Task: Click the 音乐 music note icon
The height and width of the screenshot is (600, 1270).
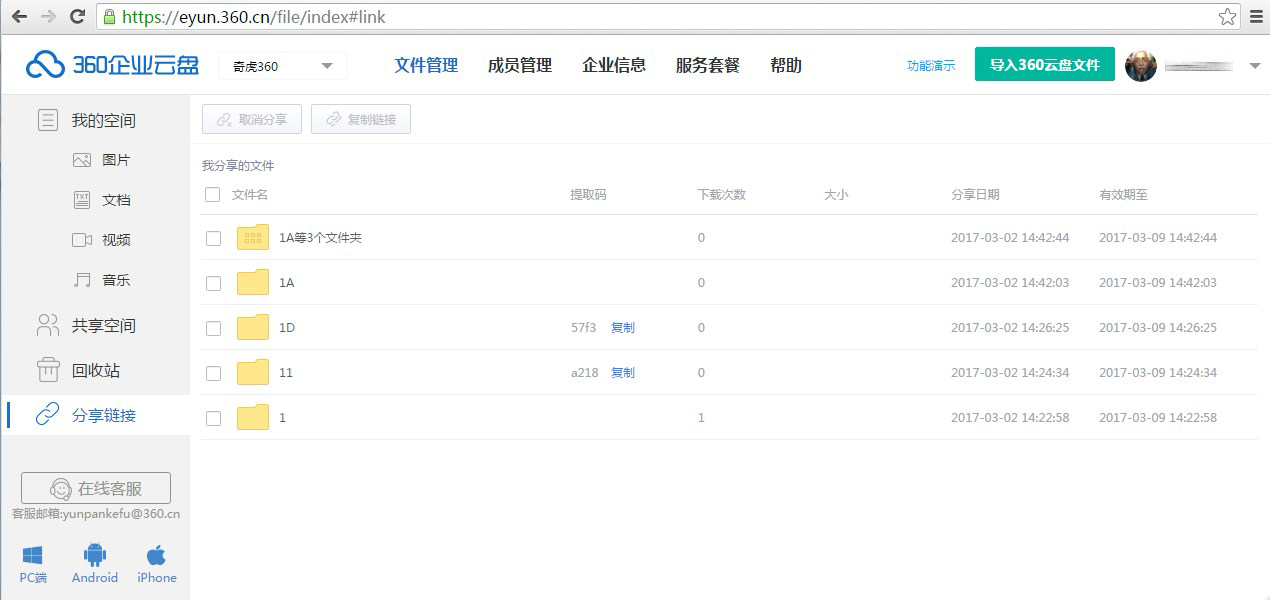Action: [x=82, y=280]
